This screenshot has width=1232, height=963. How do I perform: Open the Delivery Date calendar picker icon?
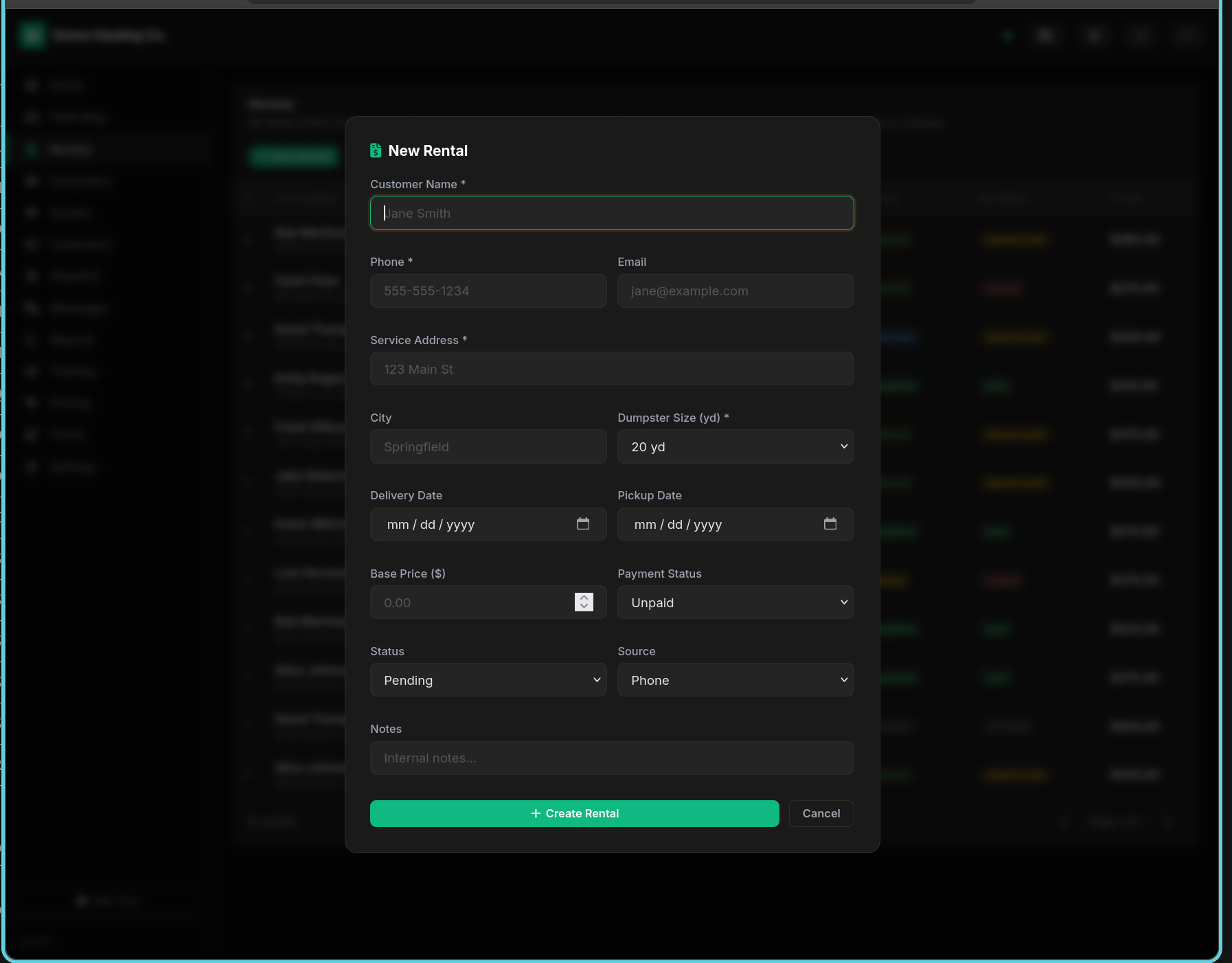(x=584, y=523)
